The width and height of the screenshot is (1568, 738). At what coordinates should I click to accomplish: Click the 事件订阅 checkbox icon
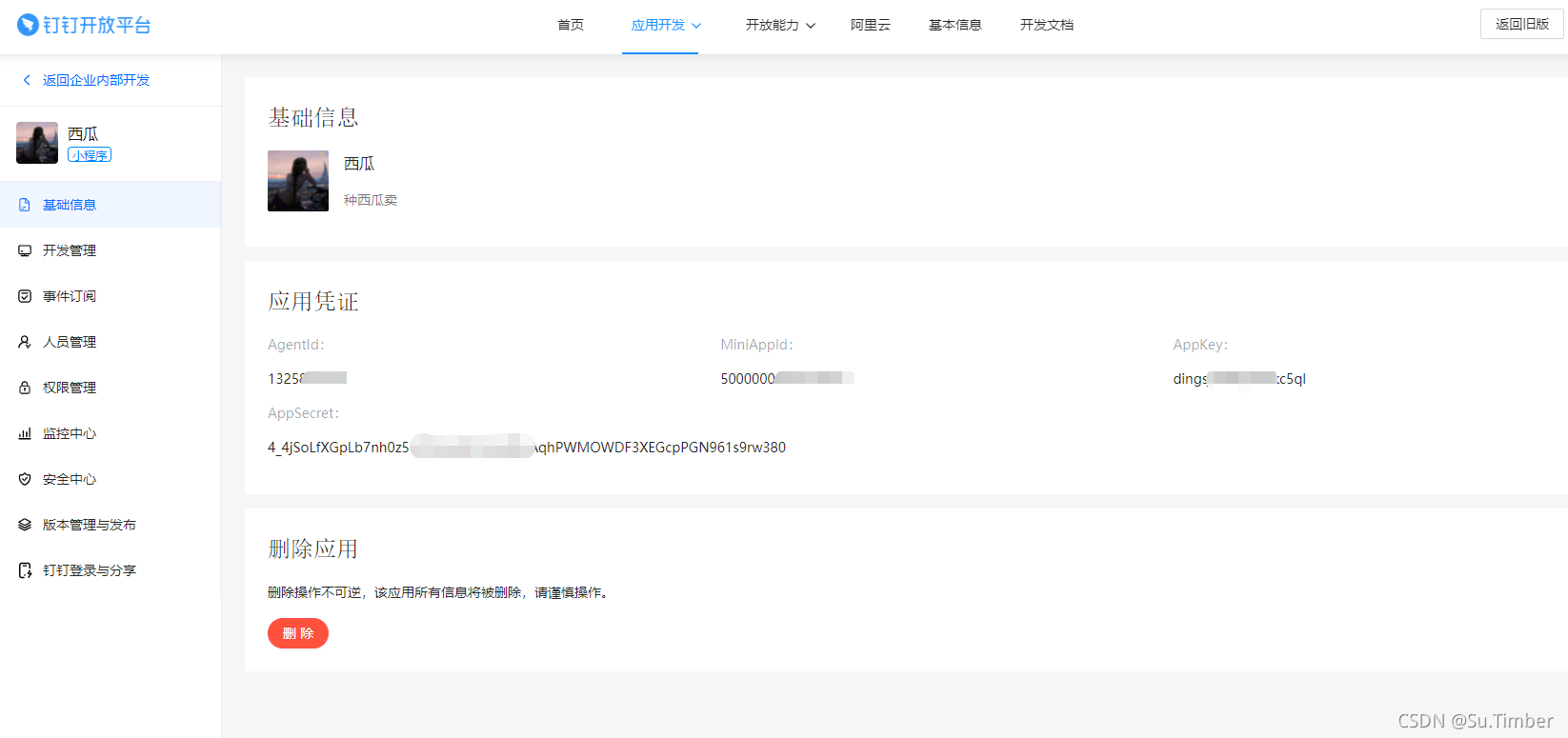point(25,296)
